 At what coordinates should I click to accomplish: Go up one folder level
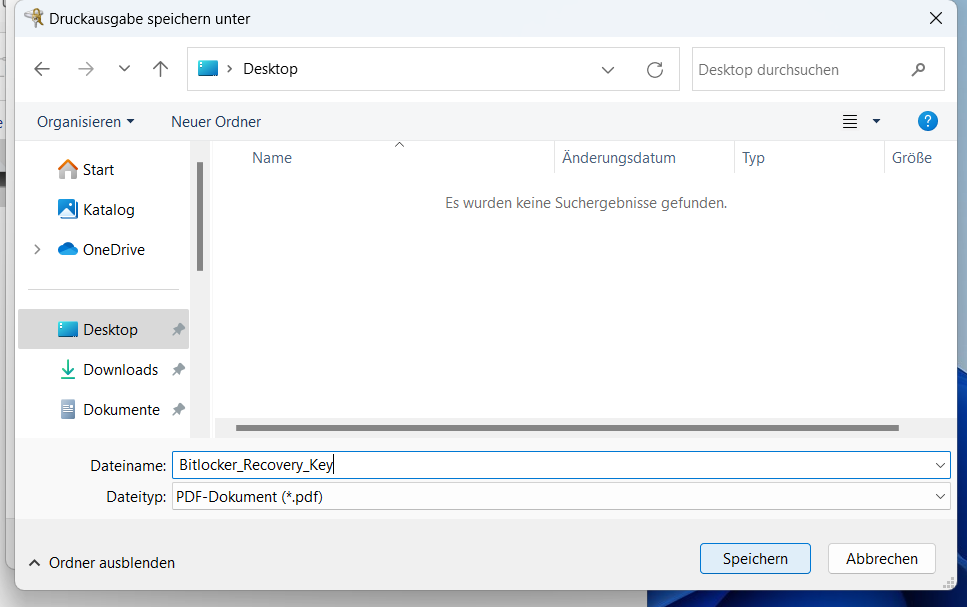[x=160, y=69]
